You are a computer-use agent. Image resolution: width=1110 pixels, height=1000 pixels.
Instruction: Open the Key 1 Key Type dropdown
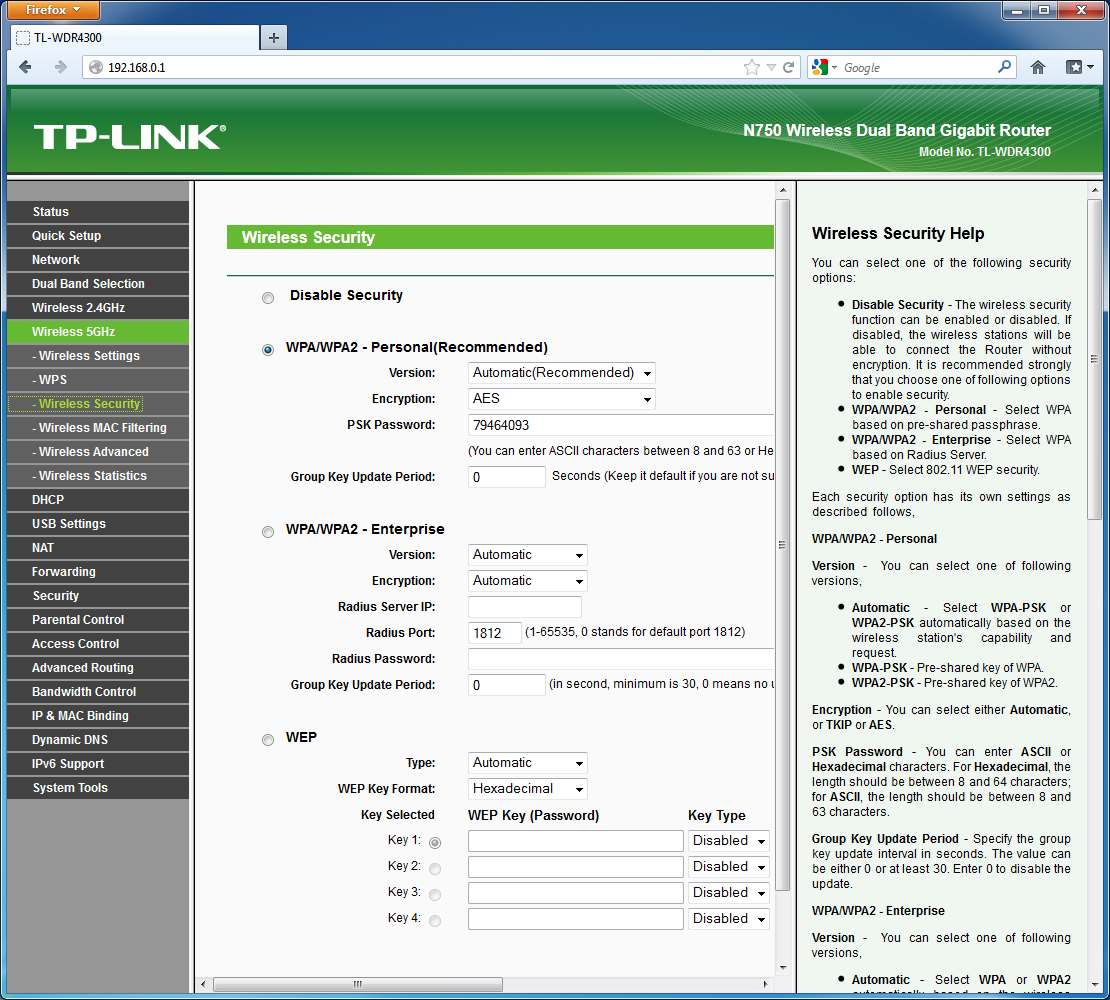728,841
